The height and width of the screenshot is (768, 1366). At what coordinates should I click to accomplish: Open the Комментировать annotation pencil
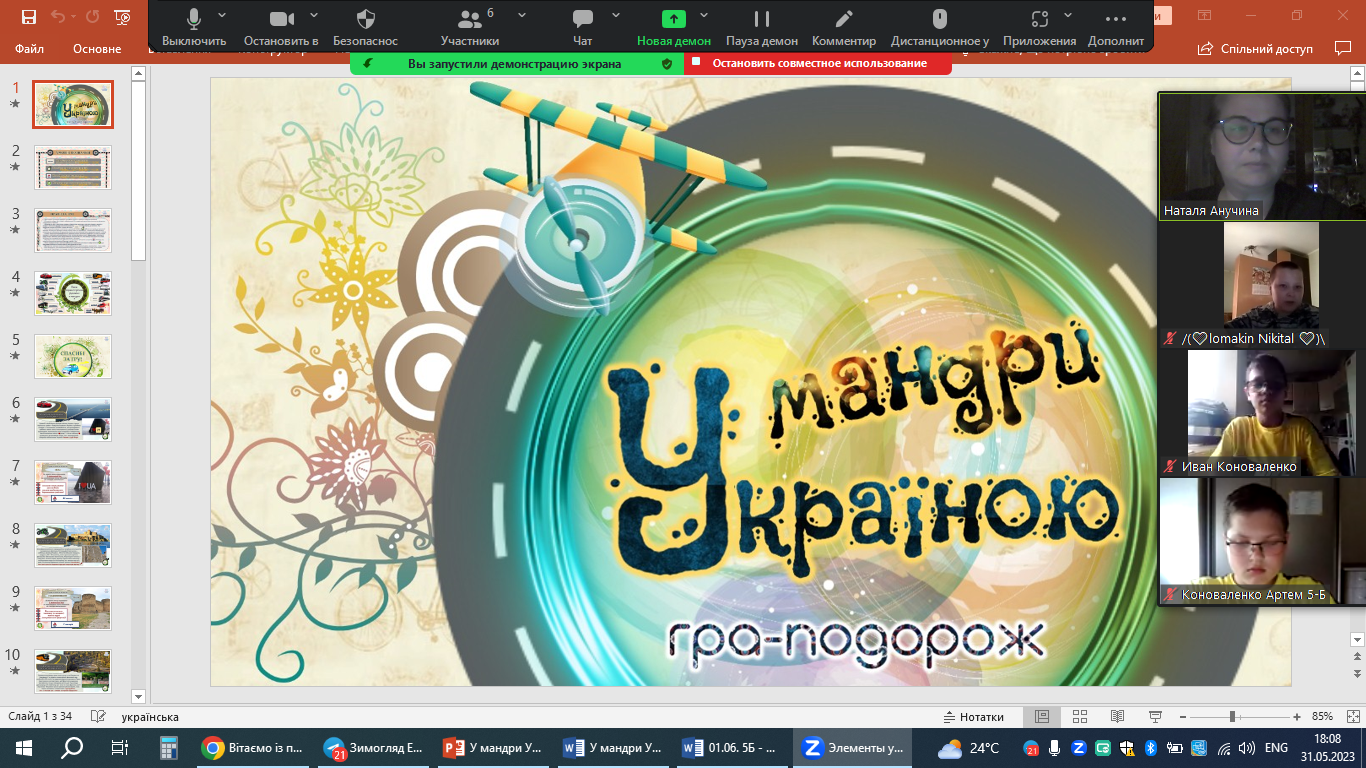[x=844, y=27]
